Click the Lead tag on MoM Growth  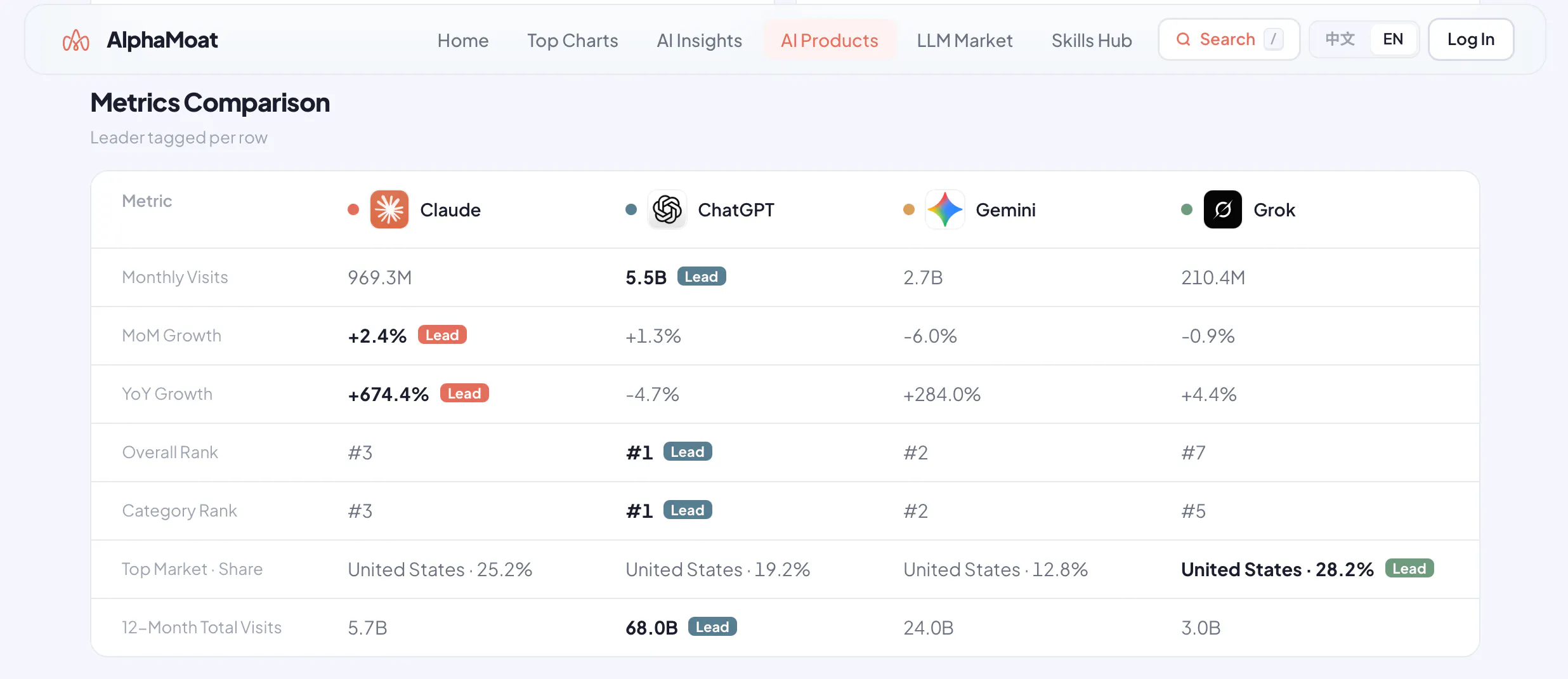442,335
